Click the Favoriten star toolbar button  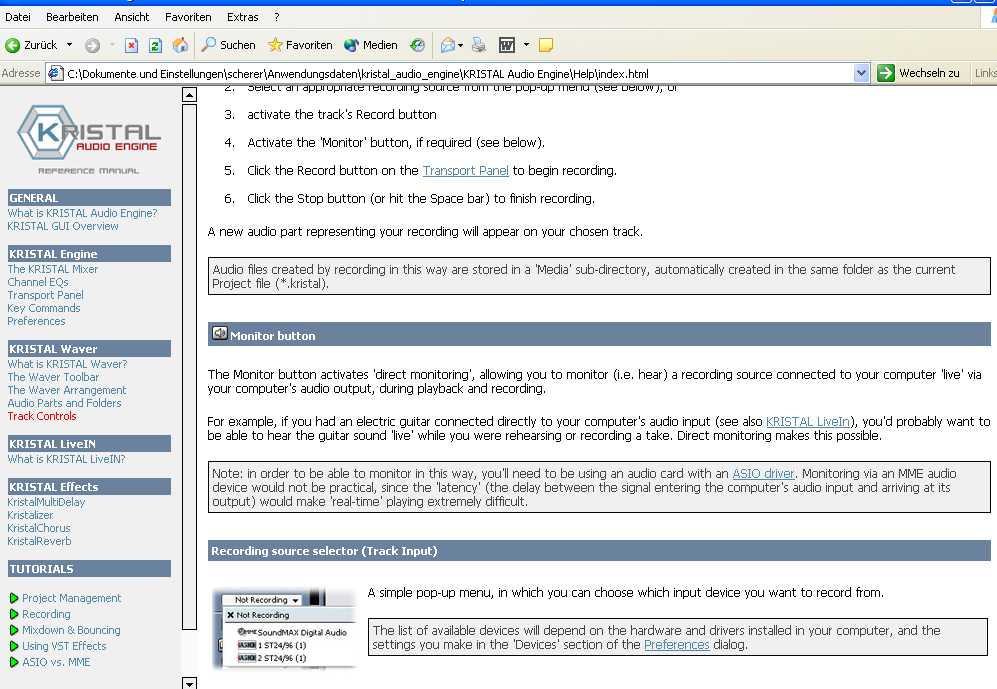click(x=300, y=45)
